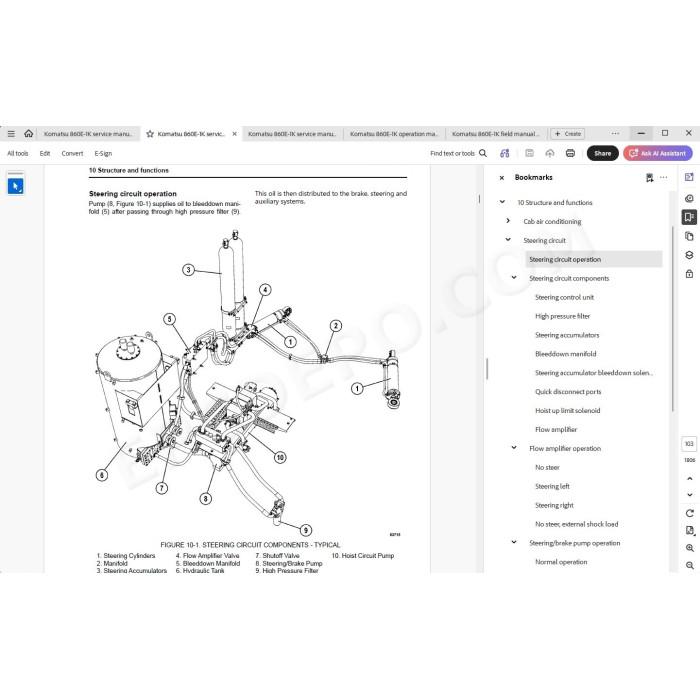700x700 pixels.
Task: Click Find text or tools field
Action: point(452,153)
